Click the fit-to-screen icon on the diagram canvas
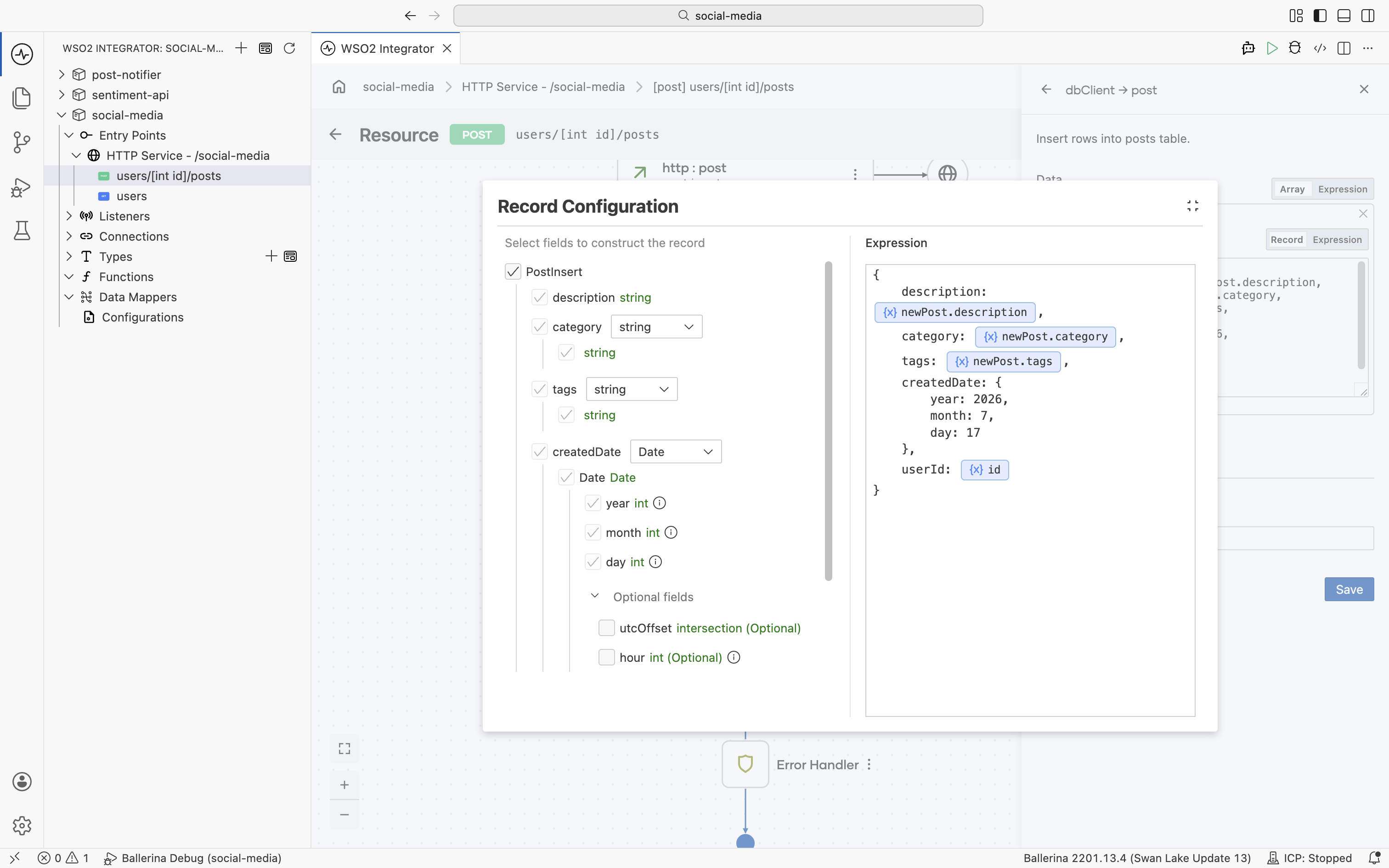The image size is (1389, 868). (344, 749)
